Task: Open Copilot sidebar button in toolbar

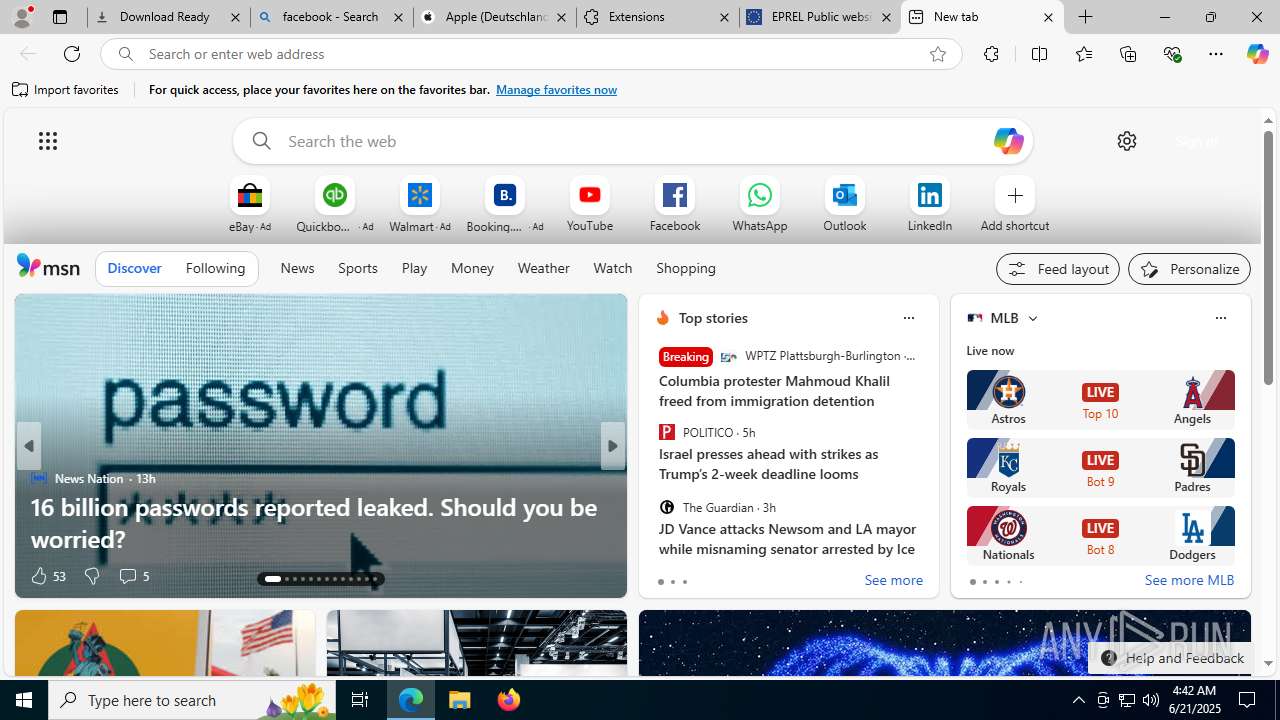Action: pos(1257,54)
